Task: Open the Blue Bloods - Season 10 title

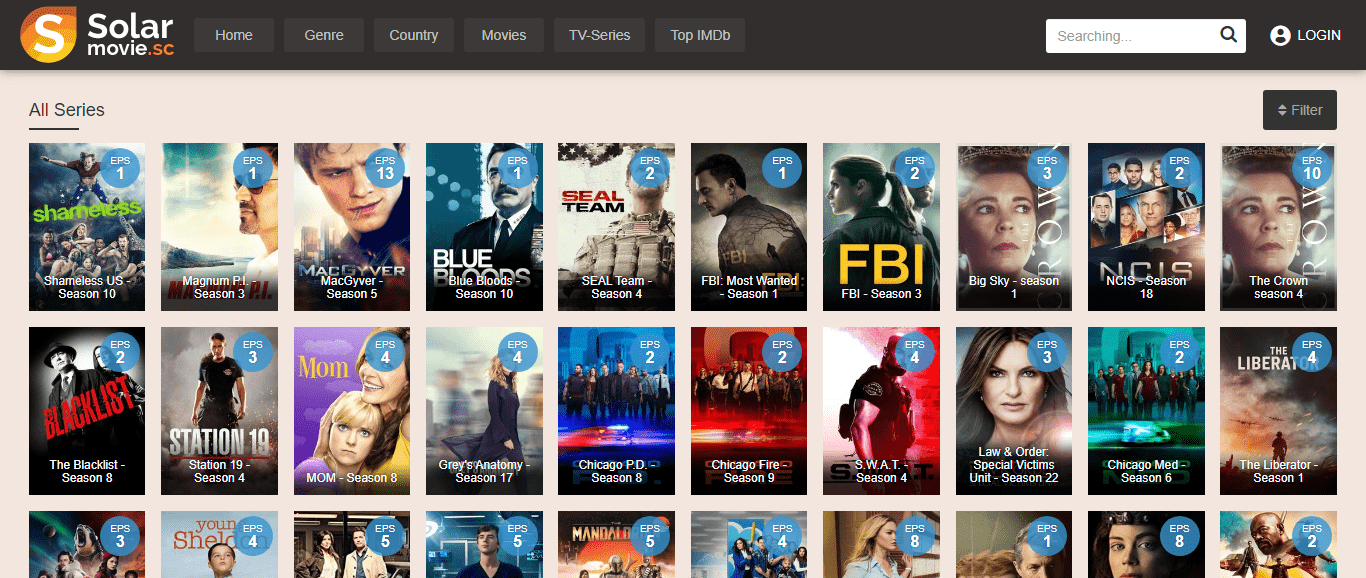Action: tap(484, 288)
